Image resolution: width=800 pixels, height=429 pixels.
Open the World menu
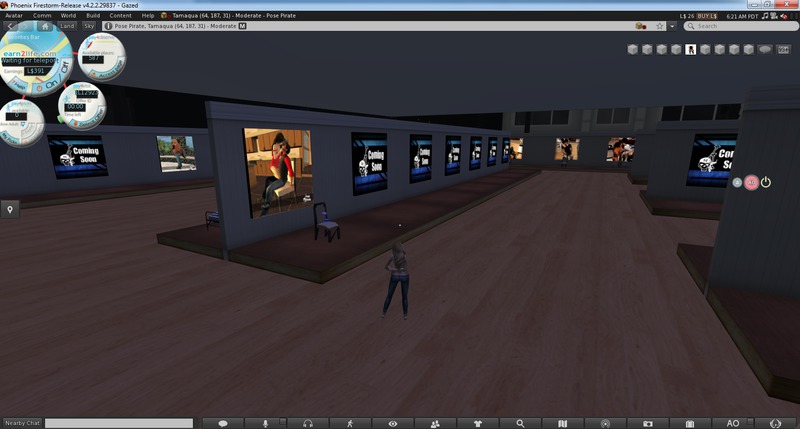(x=67, y=16)
